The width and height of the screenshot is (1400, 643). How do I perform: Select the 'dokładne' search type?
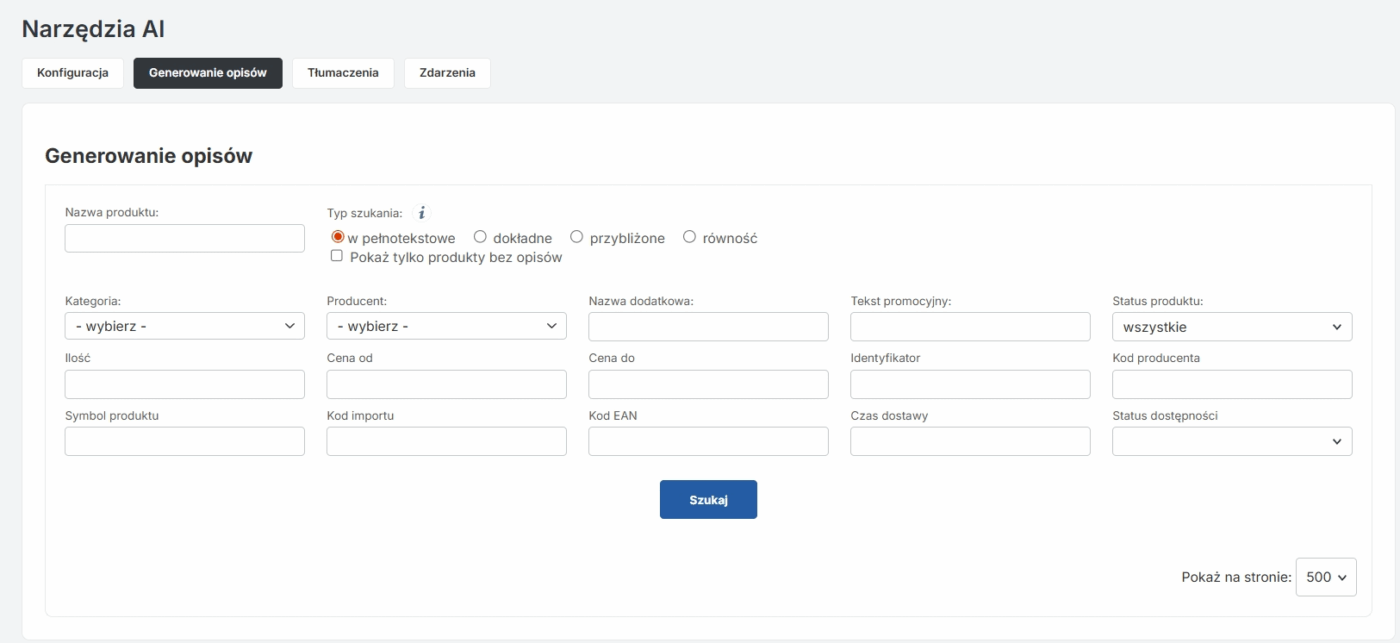click(480, 238)
